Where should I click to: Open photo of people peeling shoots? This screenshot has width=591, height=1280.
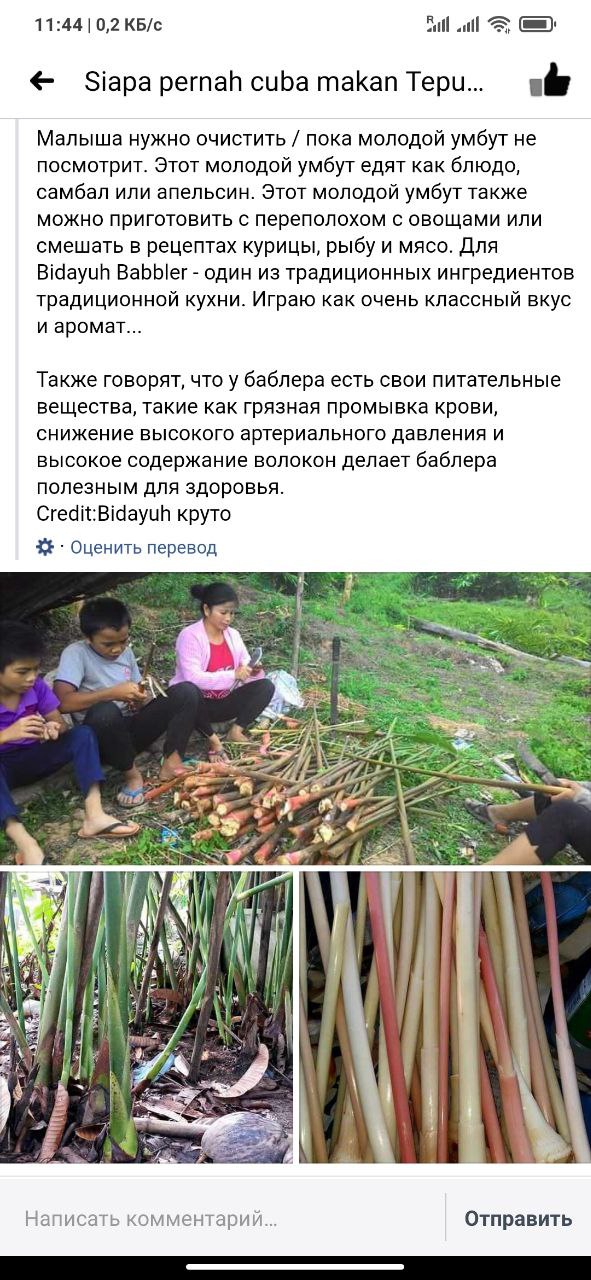tap(295, 719)
